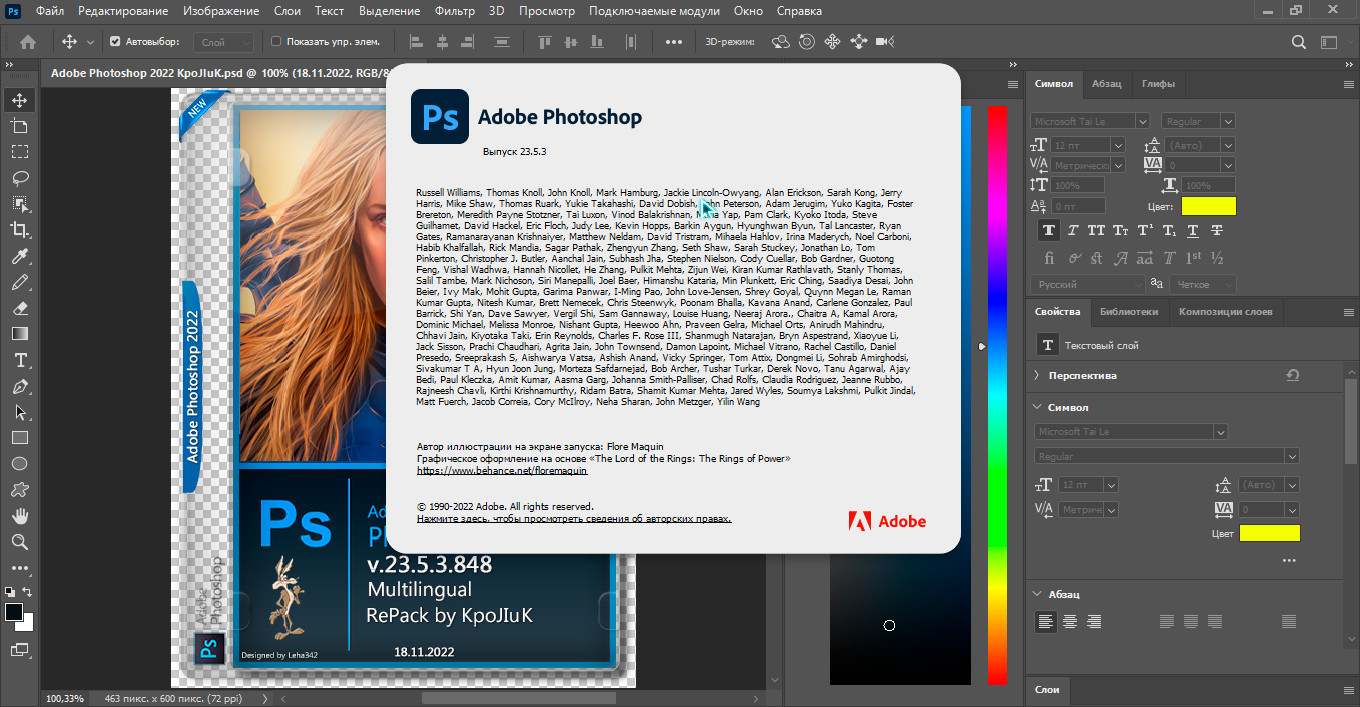
Task: Select the Horizontal Type tool
Action: click(19, 360)
